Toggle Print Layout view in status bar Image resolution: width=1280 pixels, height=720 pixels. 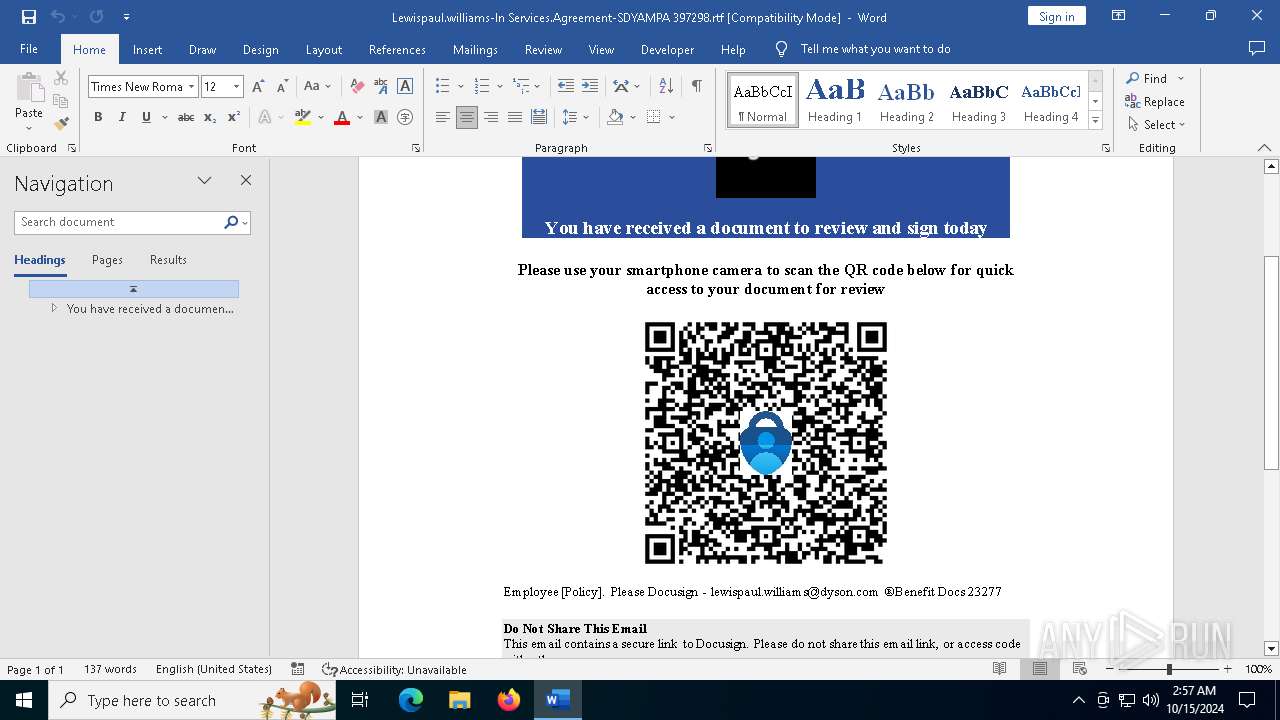click(1040, 669)
